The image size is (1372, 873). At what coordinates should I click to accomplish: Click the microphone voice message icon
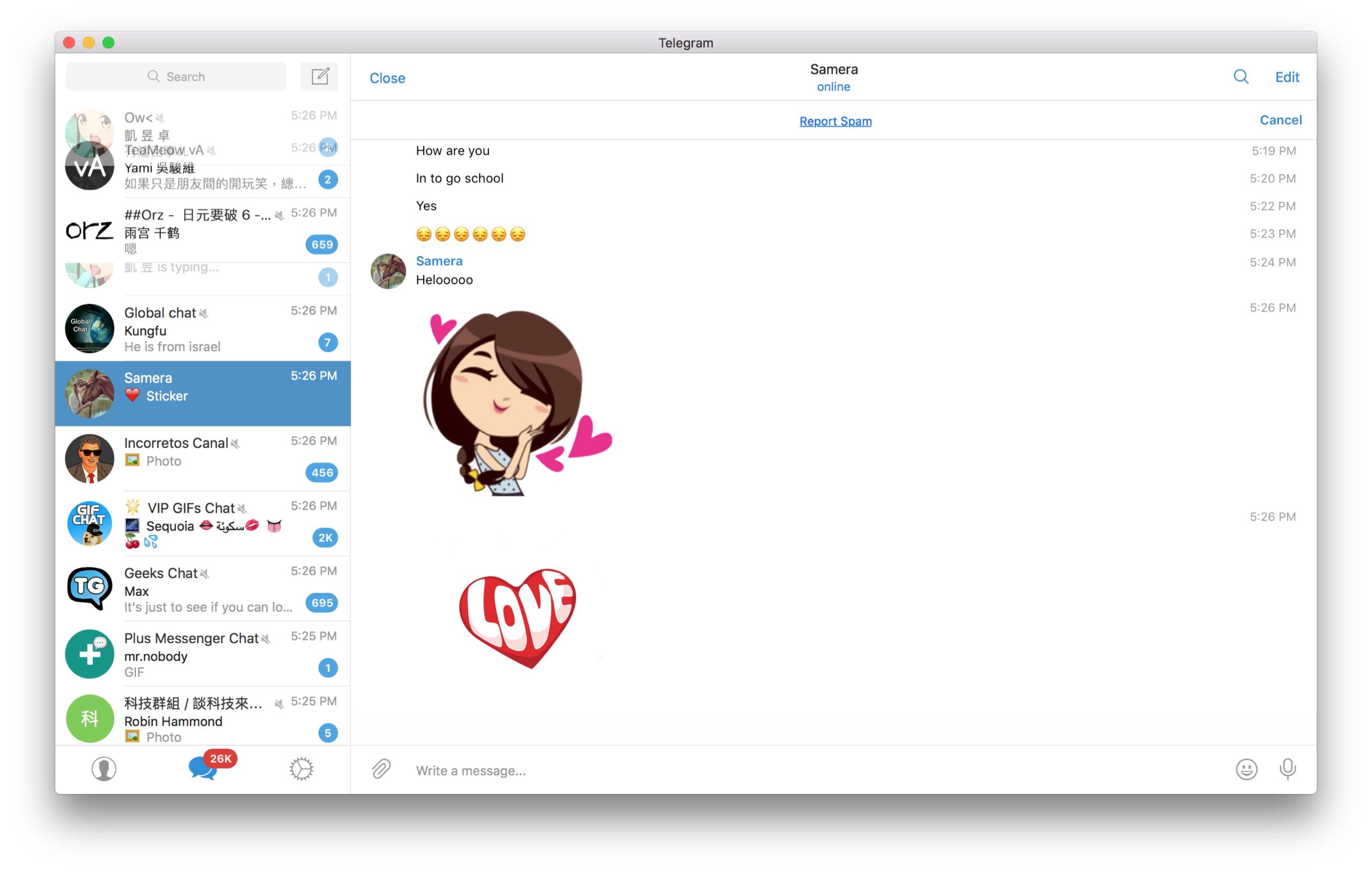click(1287, 769)
